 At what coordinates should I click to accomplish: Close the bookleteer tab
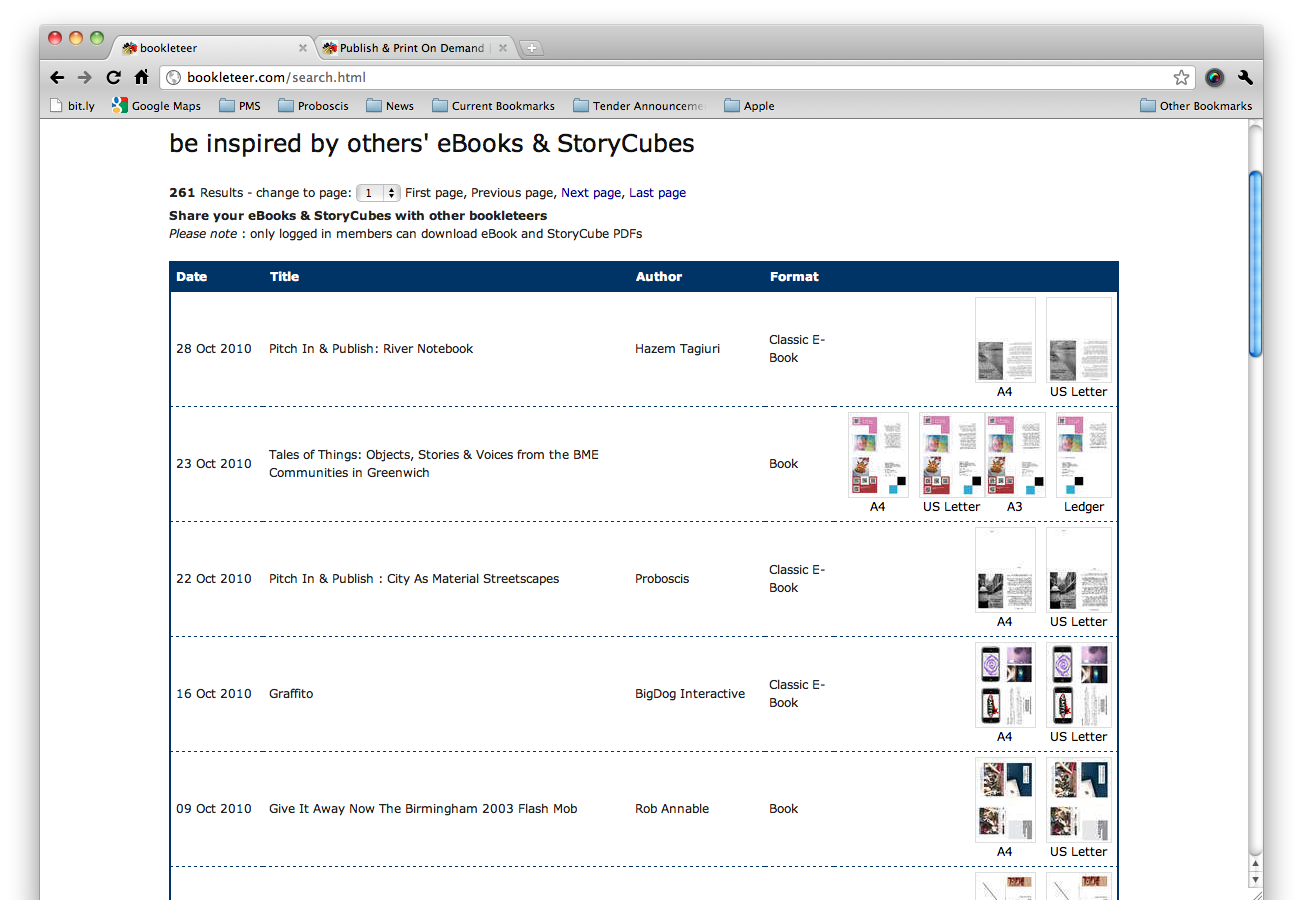303,48
